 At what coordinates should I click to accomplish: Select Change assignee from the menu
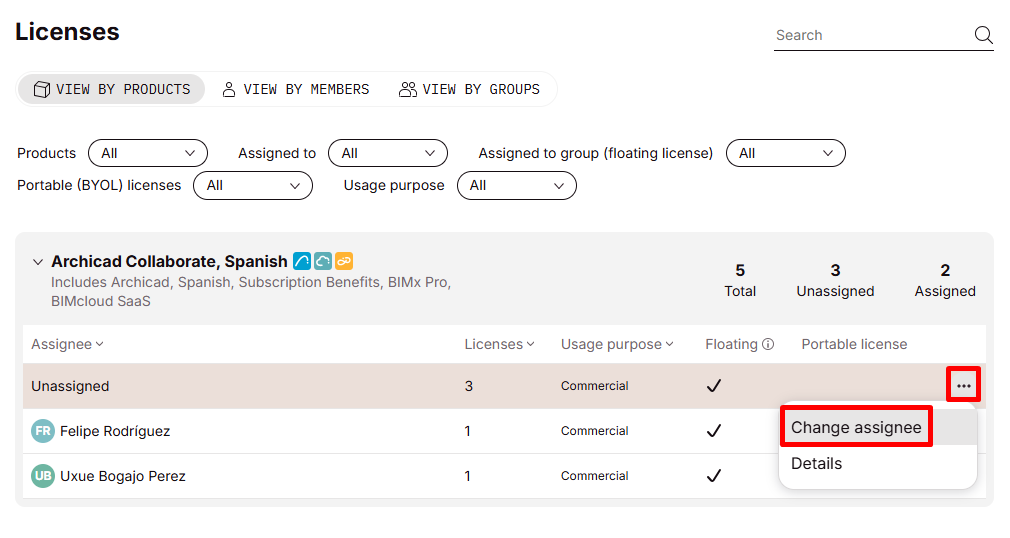[x=856, y=427]
